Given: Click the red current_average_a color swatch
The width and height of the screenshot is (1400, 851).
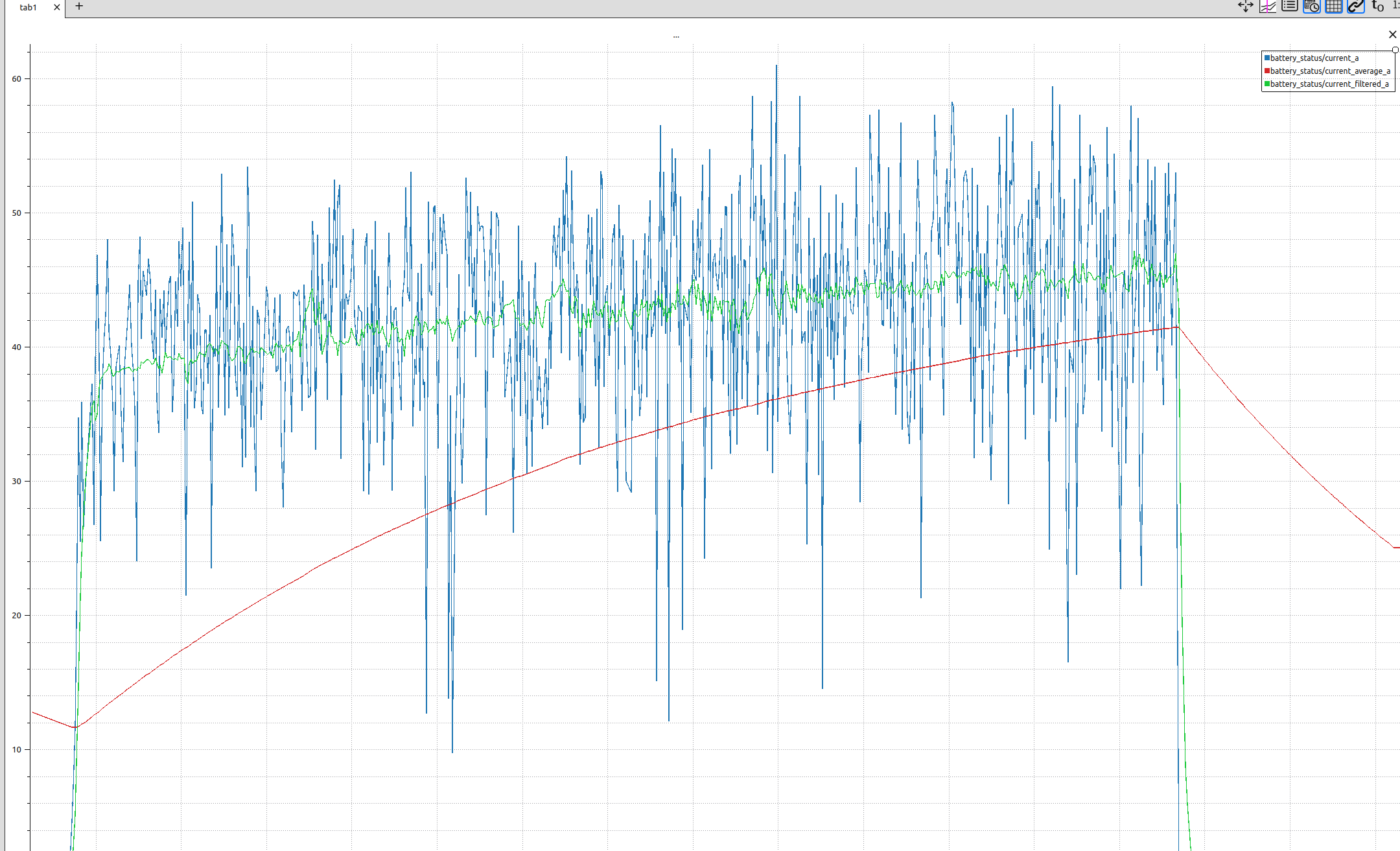Looking at the screenshot, I should click(x=1267, y=71).
